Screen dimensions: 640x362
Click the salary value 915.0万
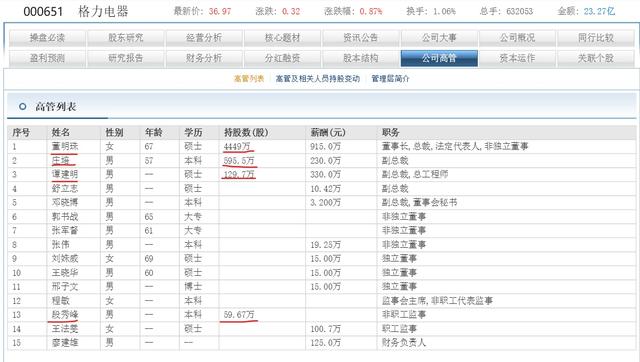(325, 147)
